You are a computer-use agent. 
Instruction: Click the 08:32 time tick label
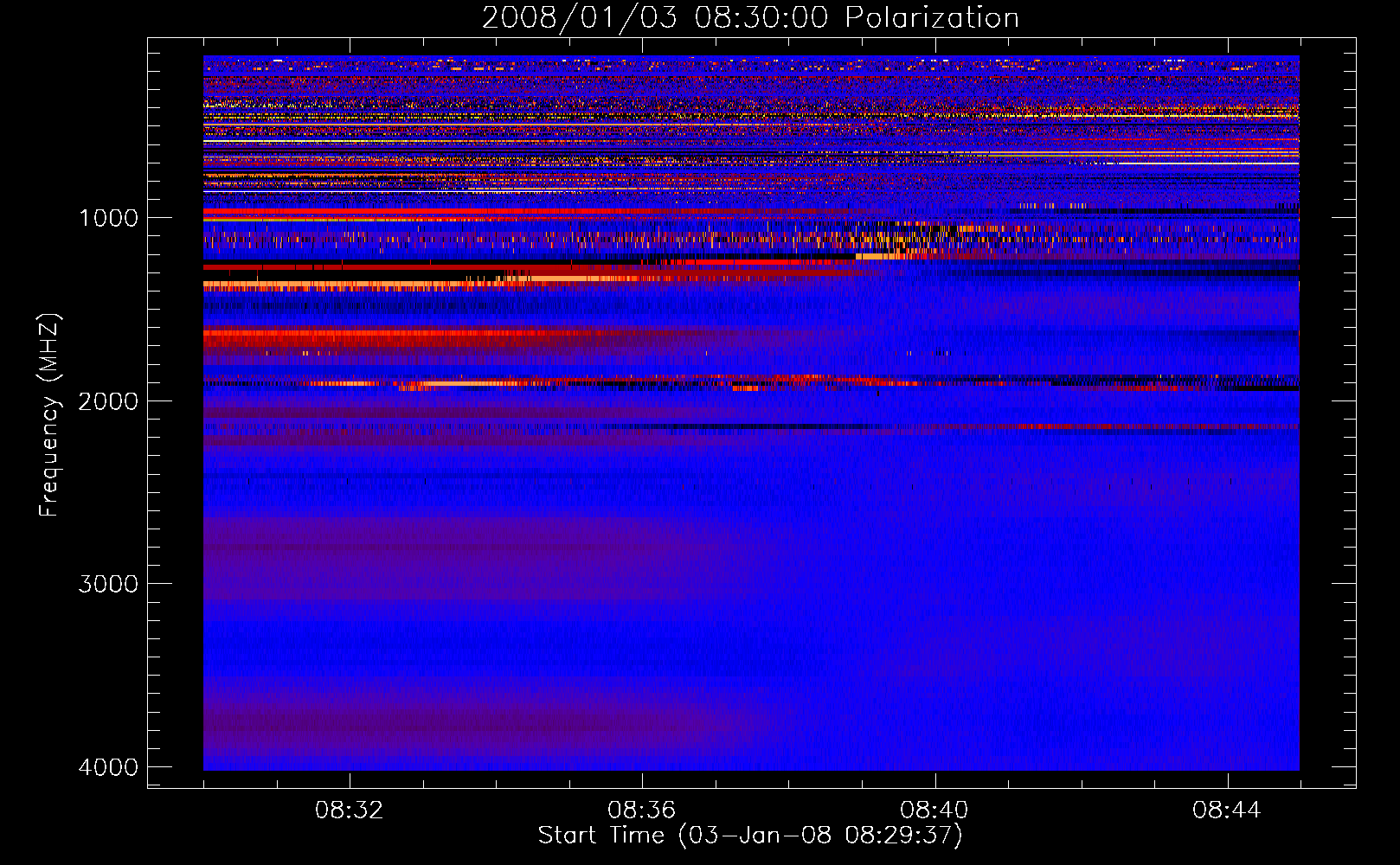[x=350, y=811]
